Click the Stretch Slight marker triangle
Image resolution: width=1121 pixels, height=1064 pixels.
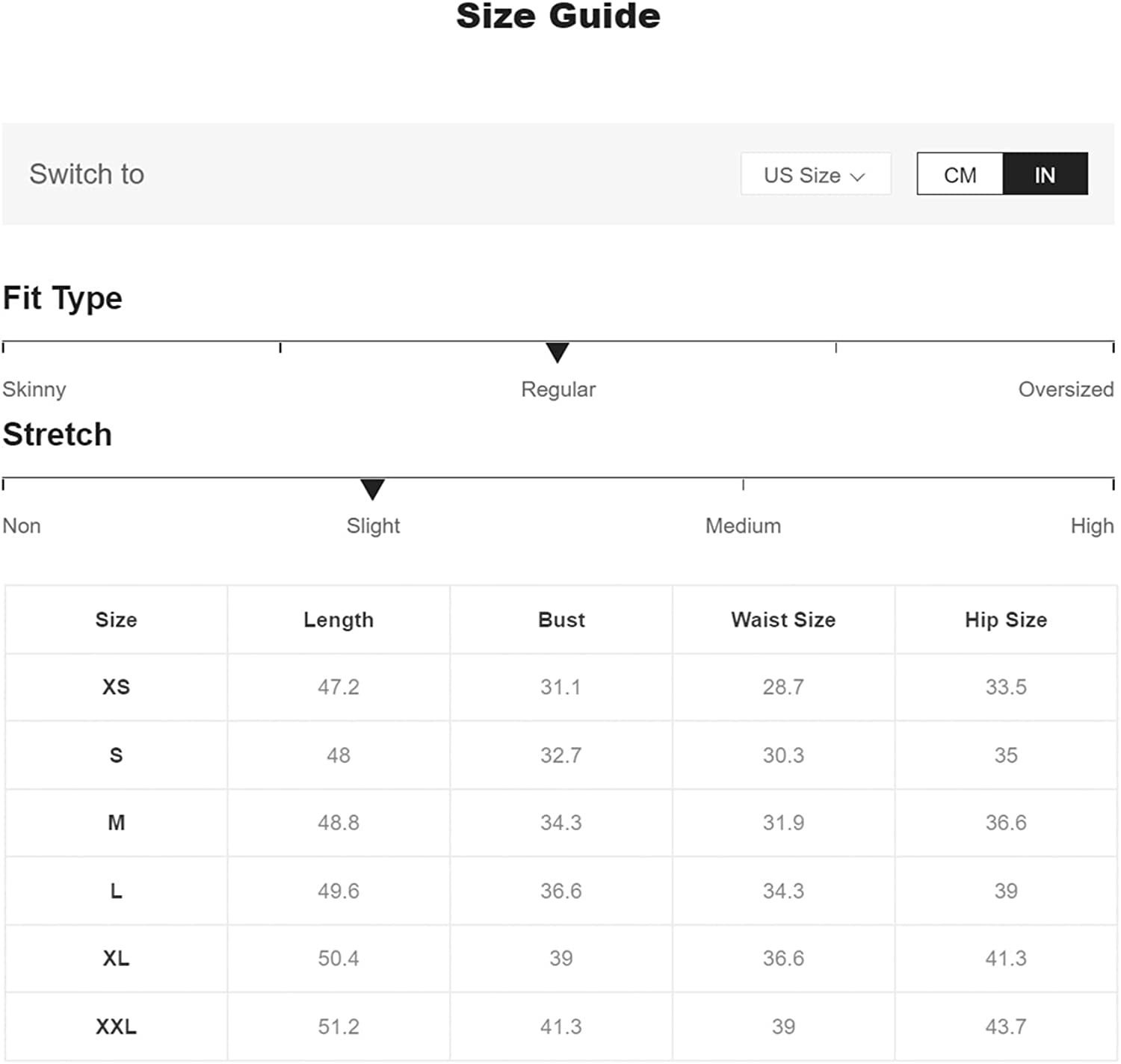point(372,489)
